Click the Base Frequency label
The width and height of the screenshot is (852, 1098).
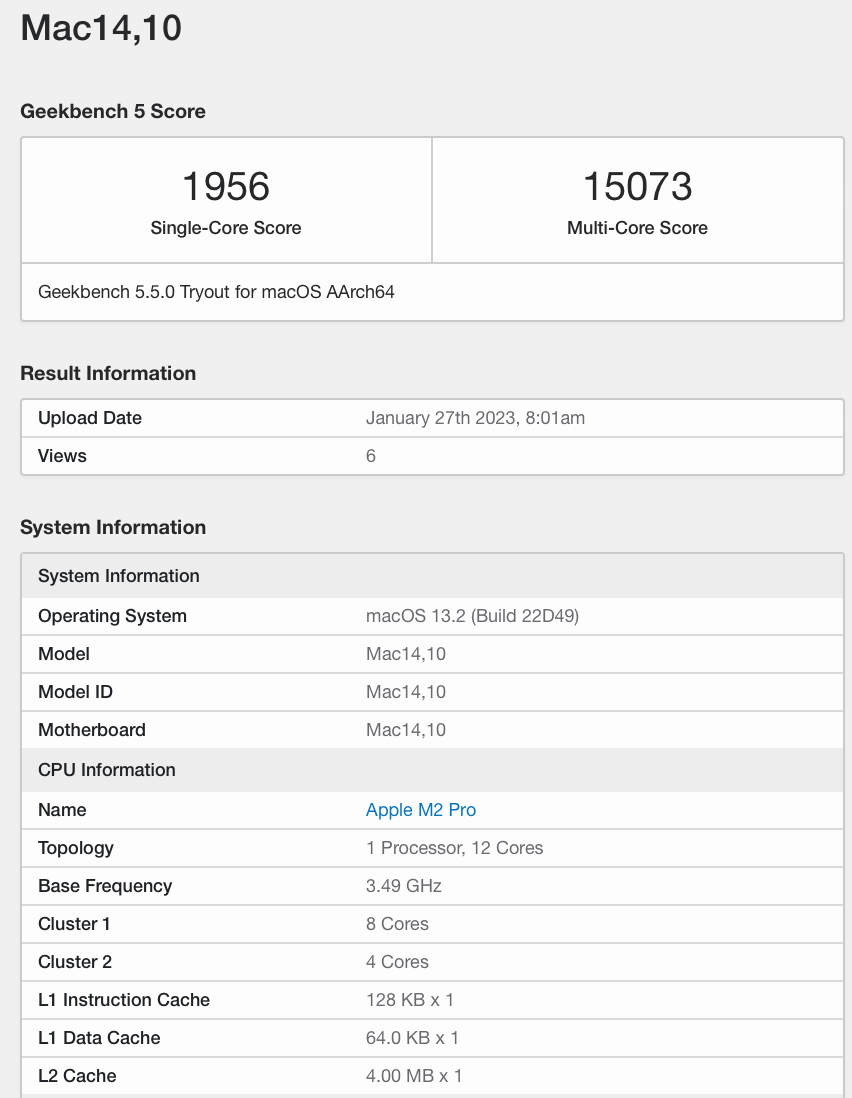pos(105,886)
